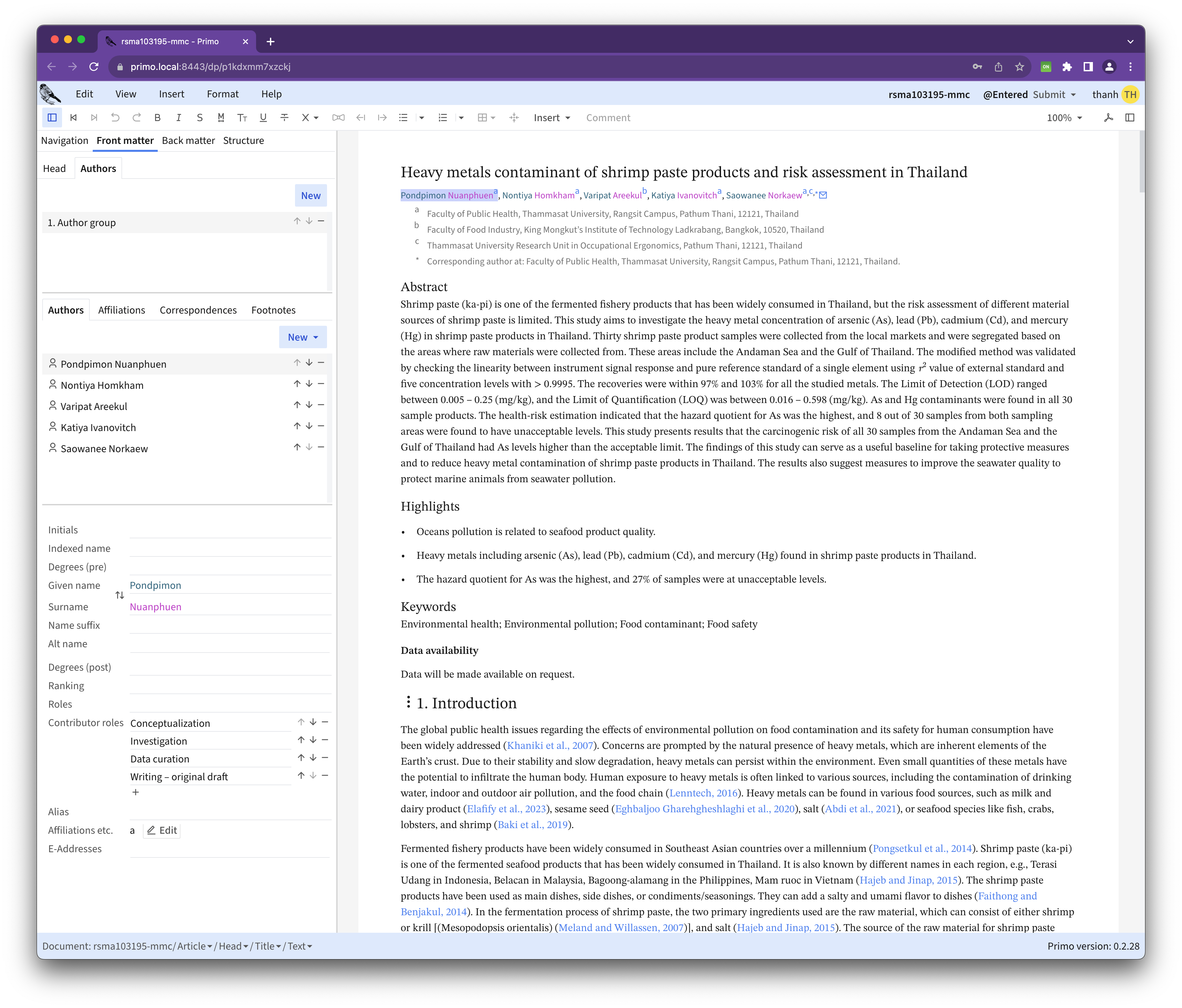
Task: Open the 100% zoom dropdown
Action: (1064, 118)
